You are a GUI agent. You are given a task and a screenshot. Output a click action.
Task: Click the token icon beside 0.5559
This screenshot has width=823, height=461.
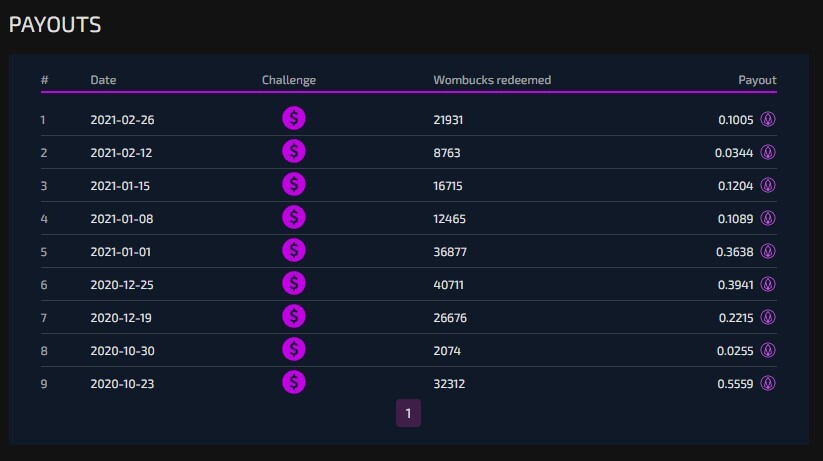point(768,383)
